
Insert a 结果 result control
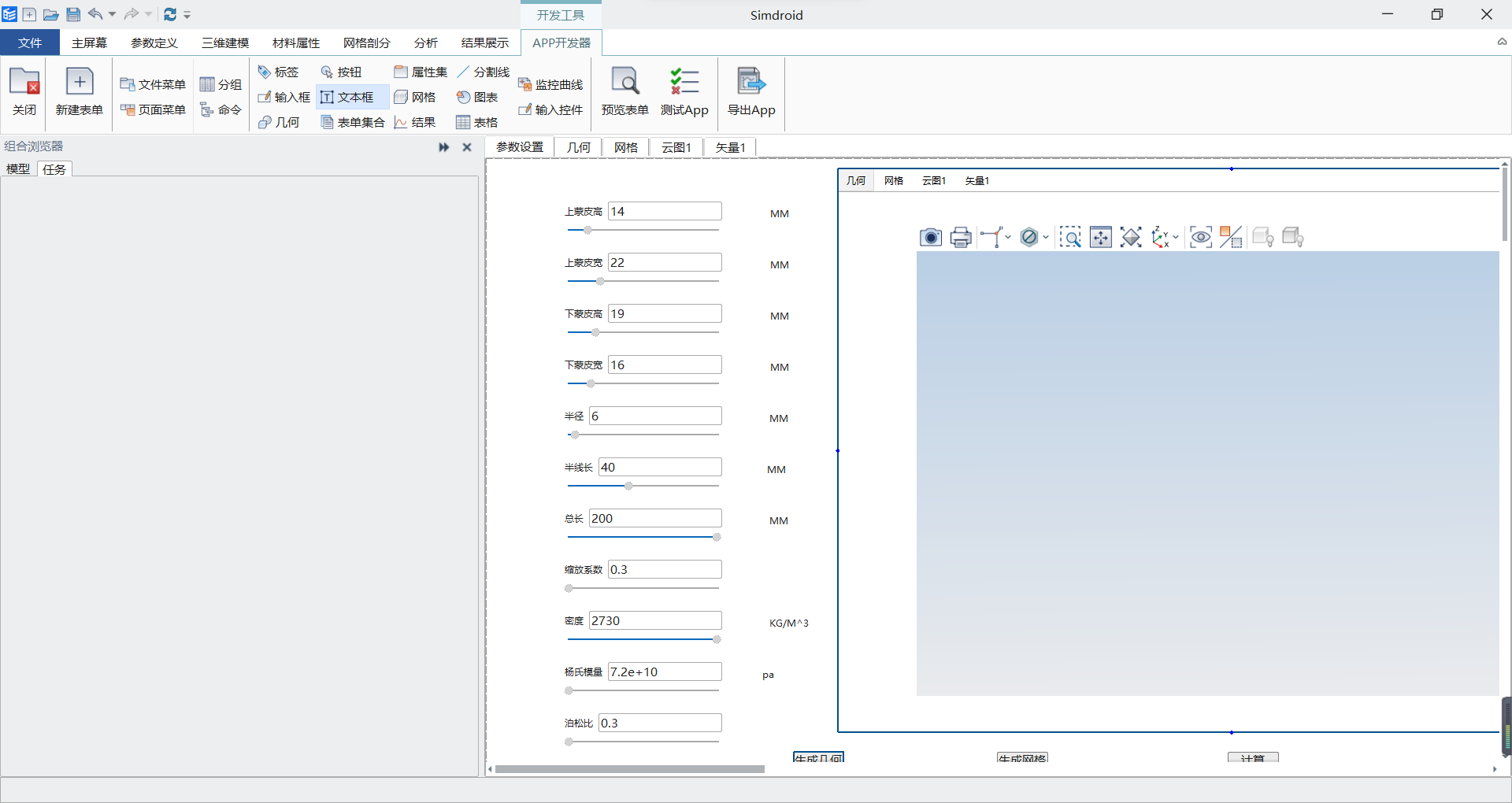click(415, 122)
